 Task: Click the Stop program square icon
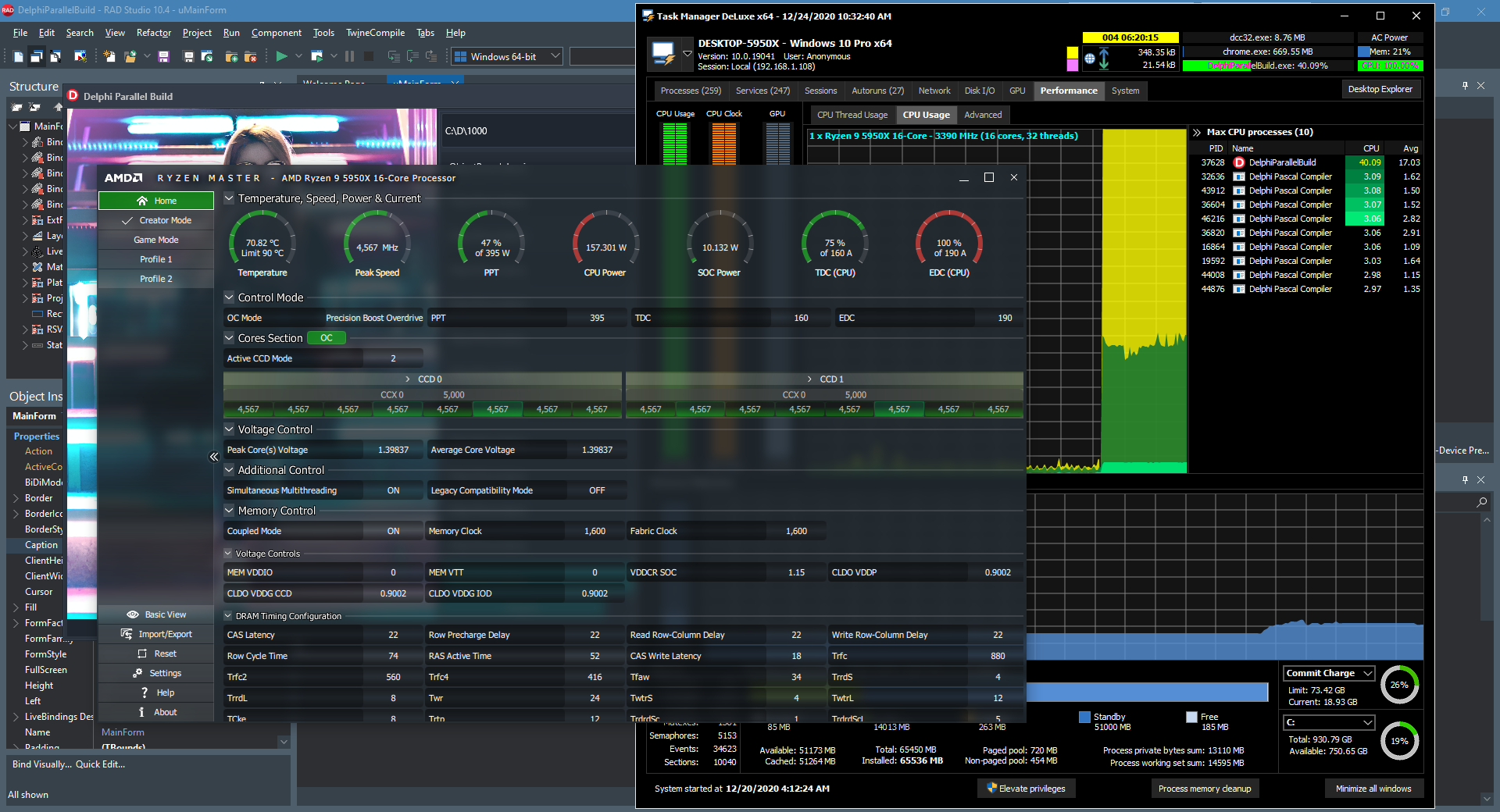pos(369,56)
